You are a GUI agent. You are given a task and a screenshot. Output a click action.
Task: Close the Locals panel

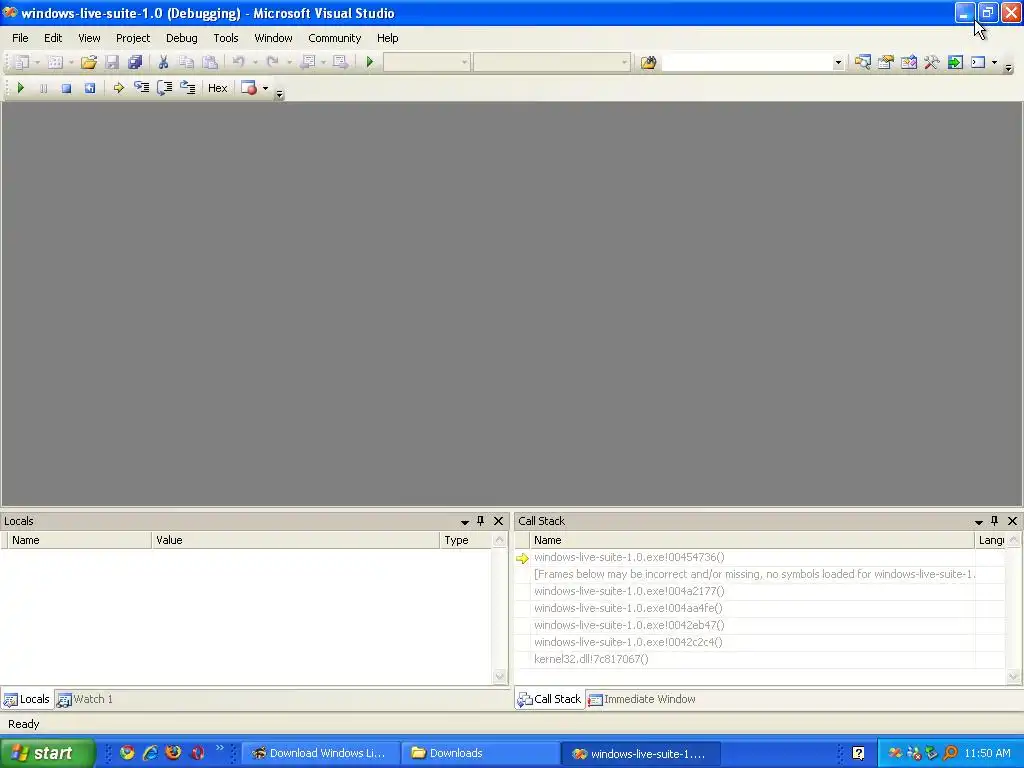(498, 520)
